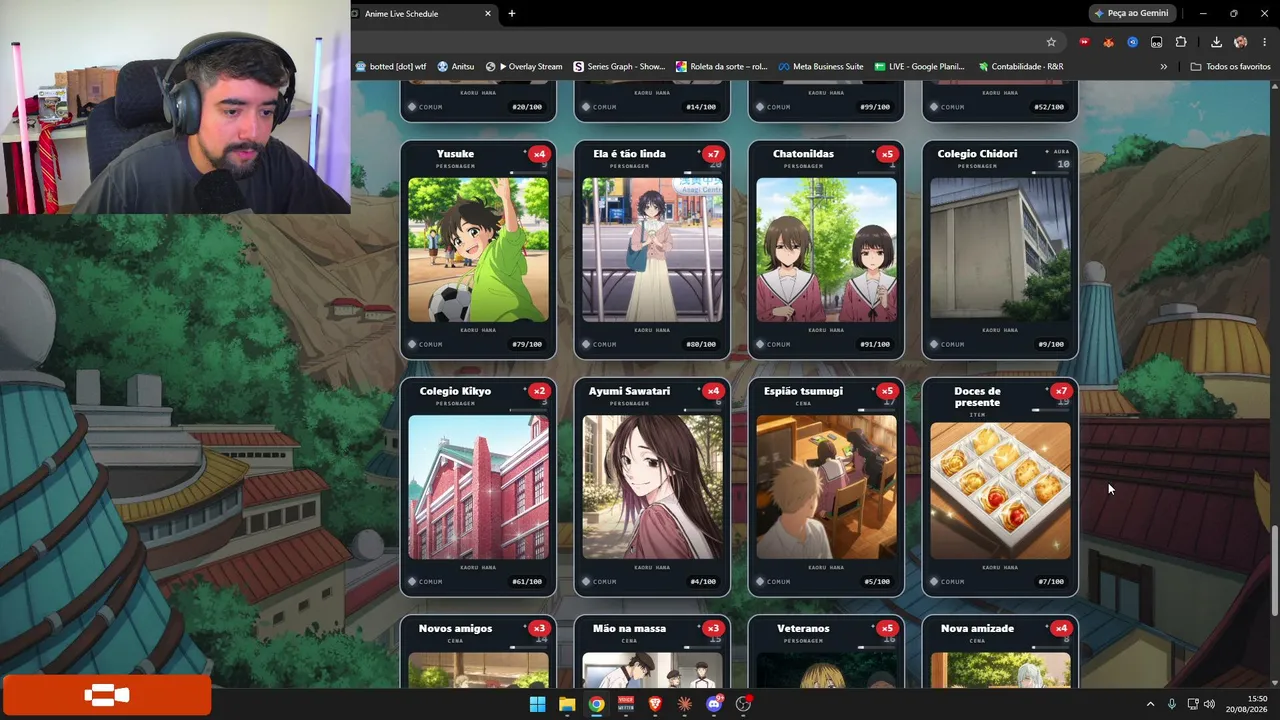Open the volume control in system tray
Viewport: 1280px width, 720px height.
point(1209,704)
